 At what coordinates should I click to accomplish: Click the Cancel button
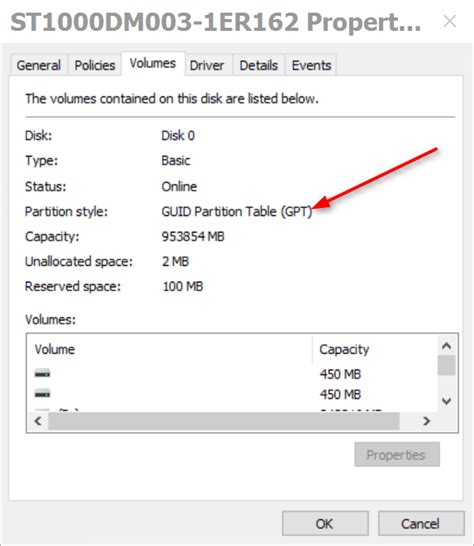pos(421,523)
